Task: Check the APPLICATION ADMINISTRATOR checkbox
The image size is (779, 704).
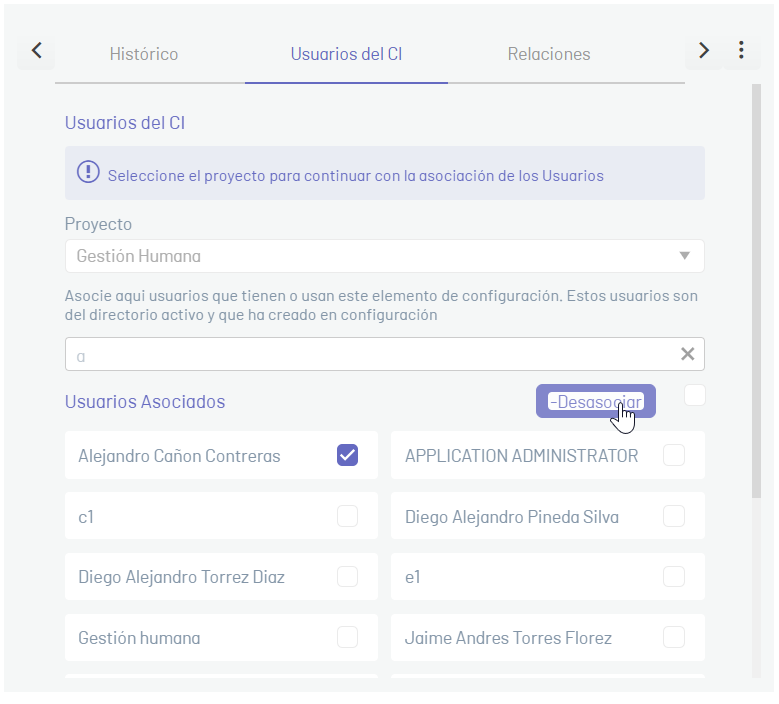Action: click(x=674, y=455)
